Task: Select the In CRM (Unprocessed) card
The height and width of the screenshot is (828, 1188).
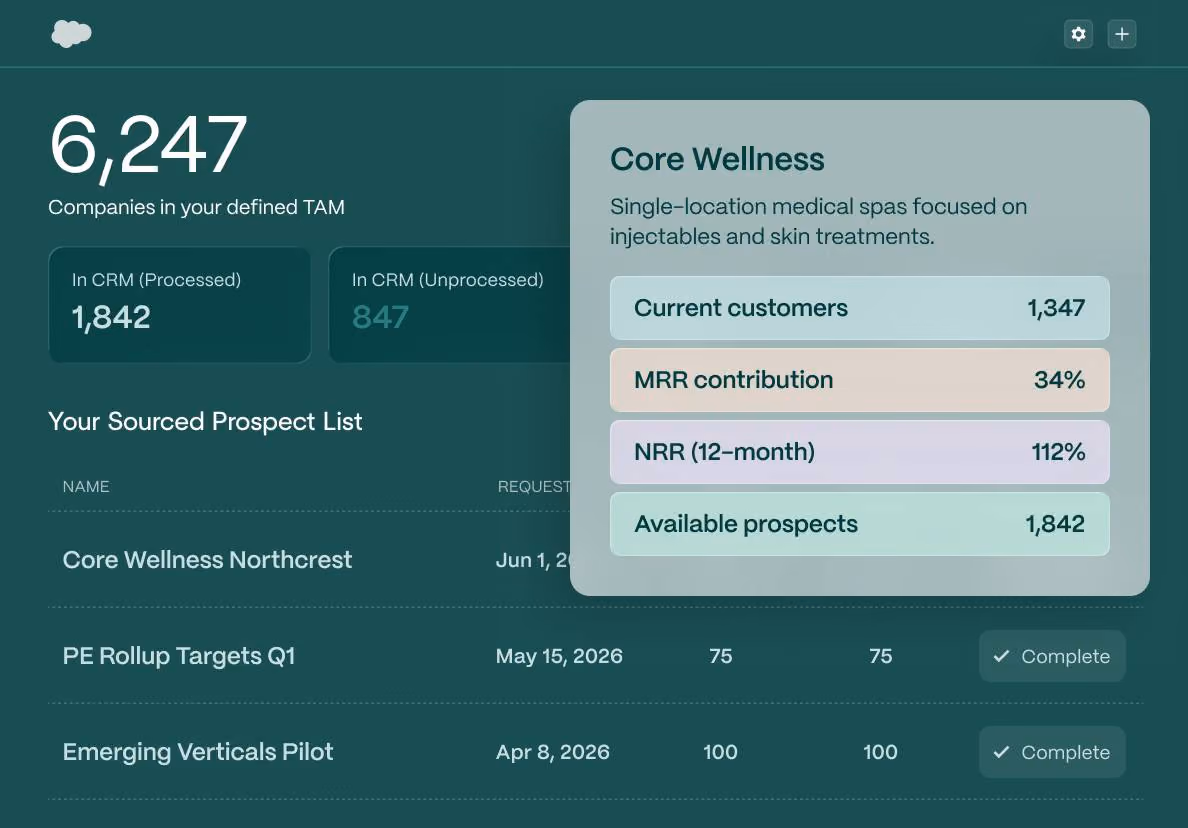Action: tap(449, 305)
